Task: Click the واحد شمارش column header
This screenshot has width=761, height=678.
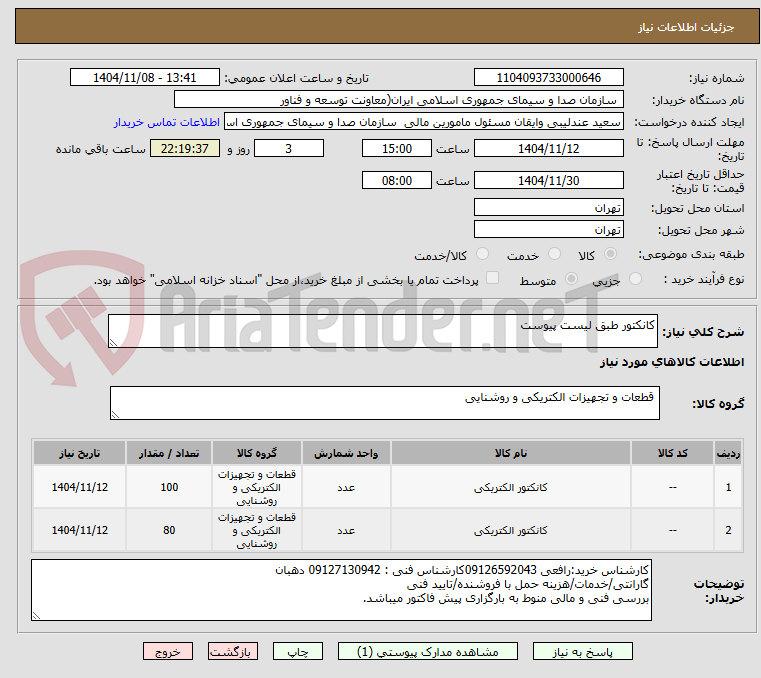Action: [x=346, y=453]
